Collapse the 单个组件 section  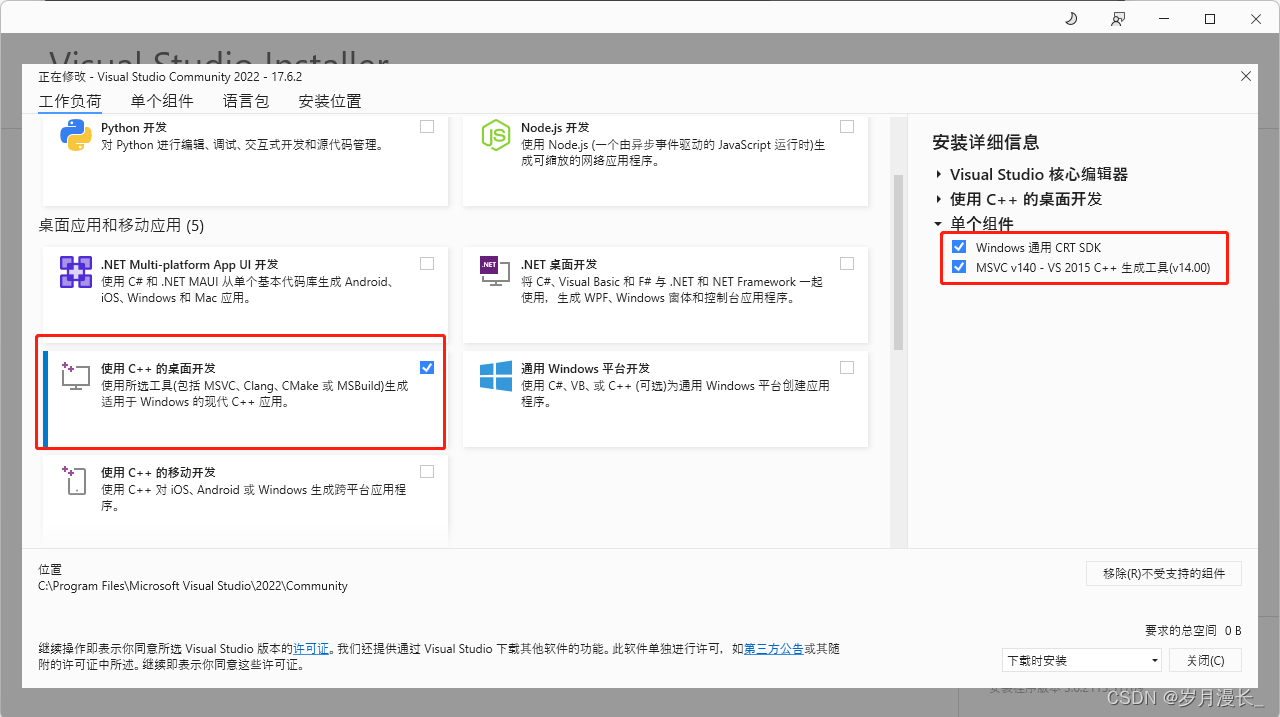click(938, 224)
